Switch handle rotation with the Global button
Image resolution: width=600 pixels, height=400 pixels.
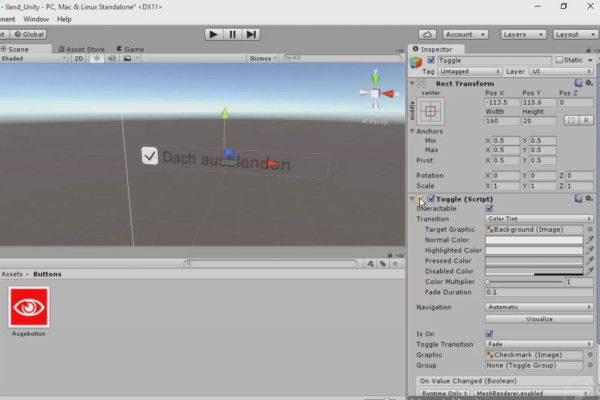(x=29, y=34)
